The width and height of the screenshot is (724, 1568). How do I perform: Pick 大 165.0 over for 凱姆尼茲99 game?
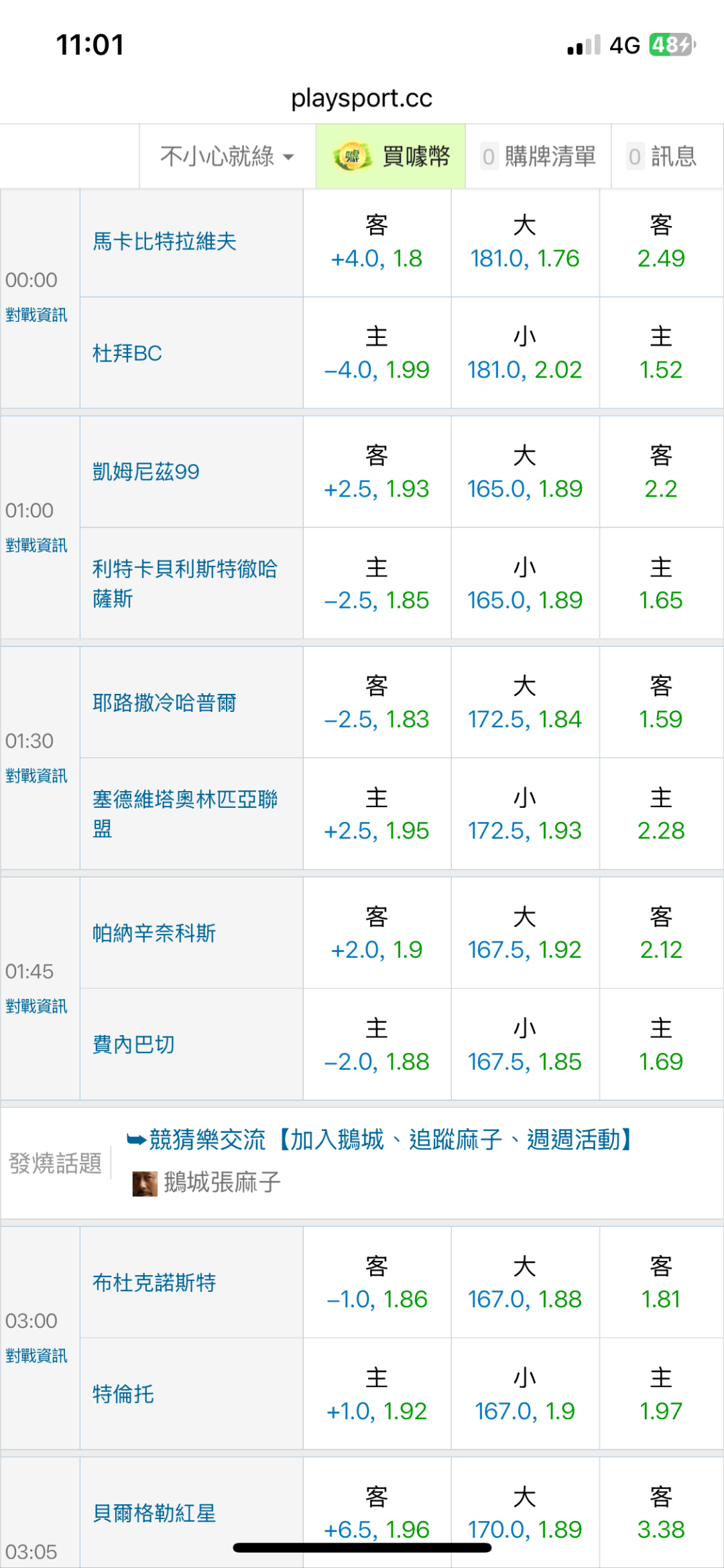point(525,473)
